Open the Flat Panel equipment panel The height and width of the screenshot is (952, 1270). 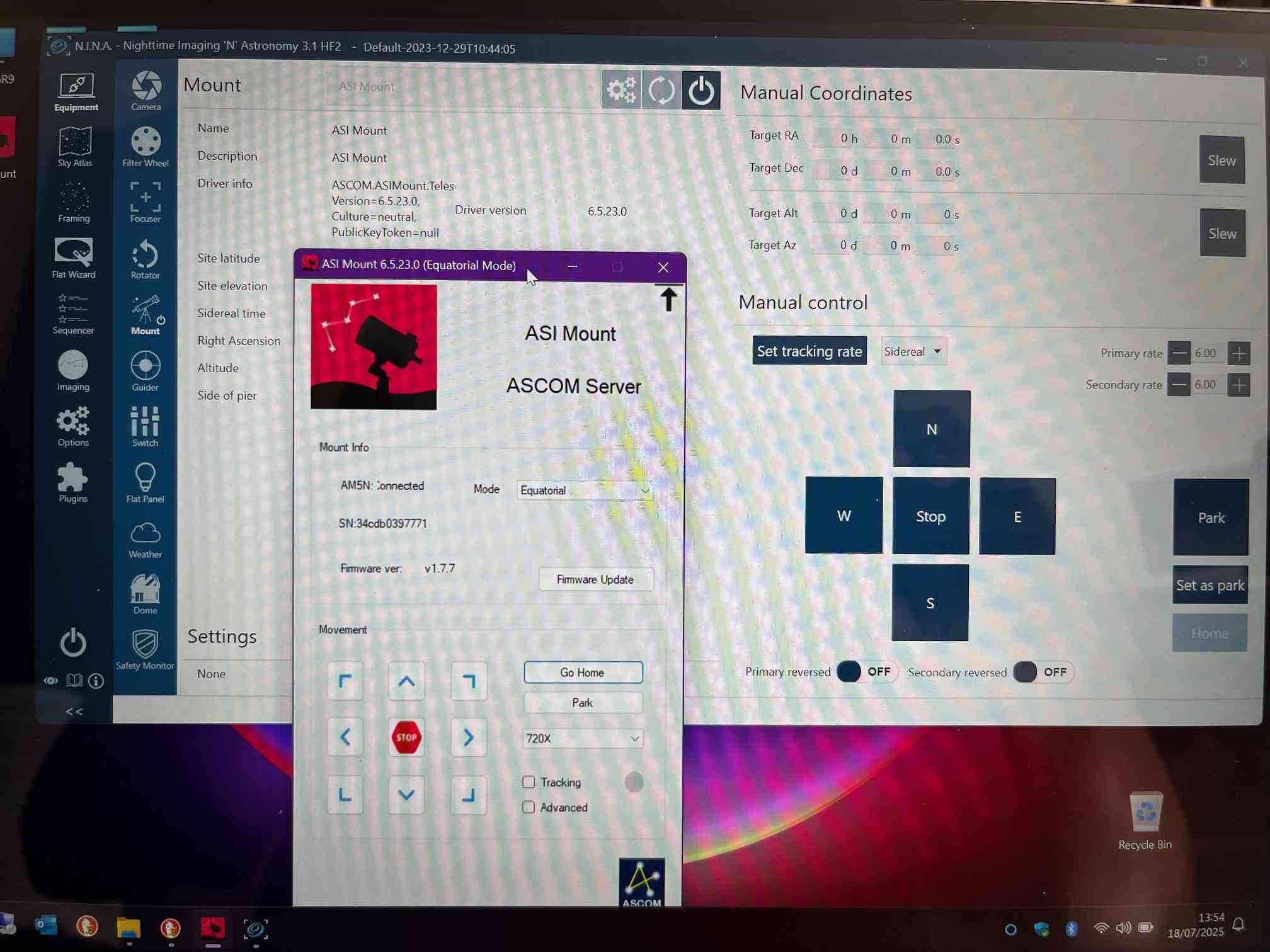click(x=146, y=482)
